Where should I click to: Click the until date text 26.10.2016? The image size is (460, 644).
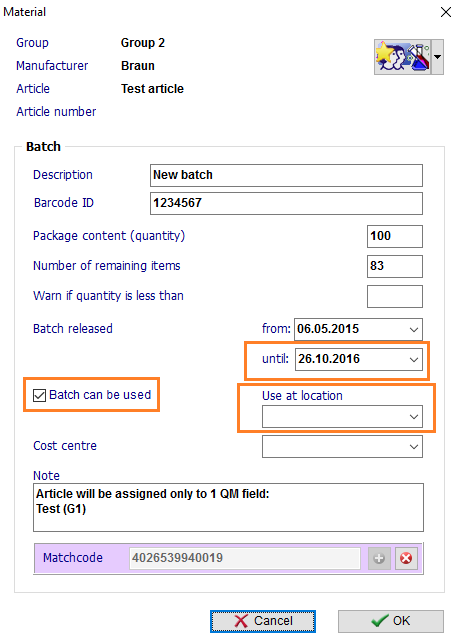tap(329, 359)
